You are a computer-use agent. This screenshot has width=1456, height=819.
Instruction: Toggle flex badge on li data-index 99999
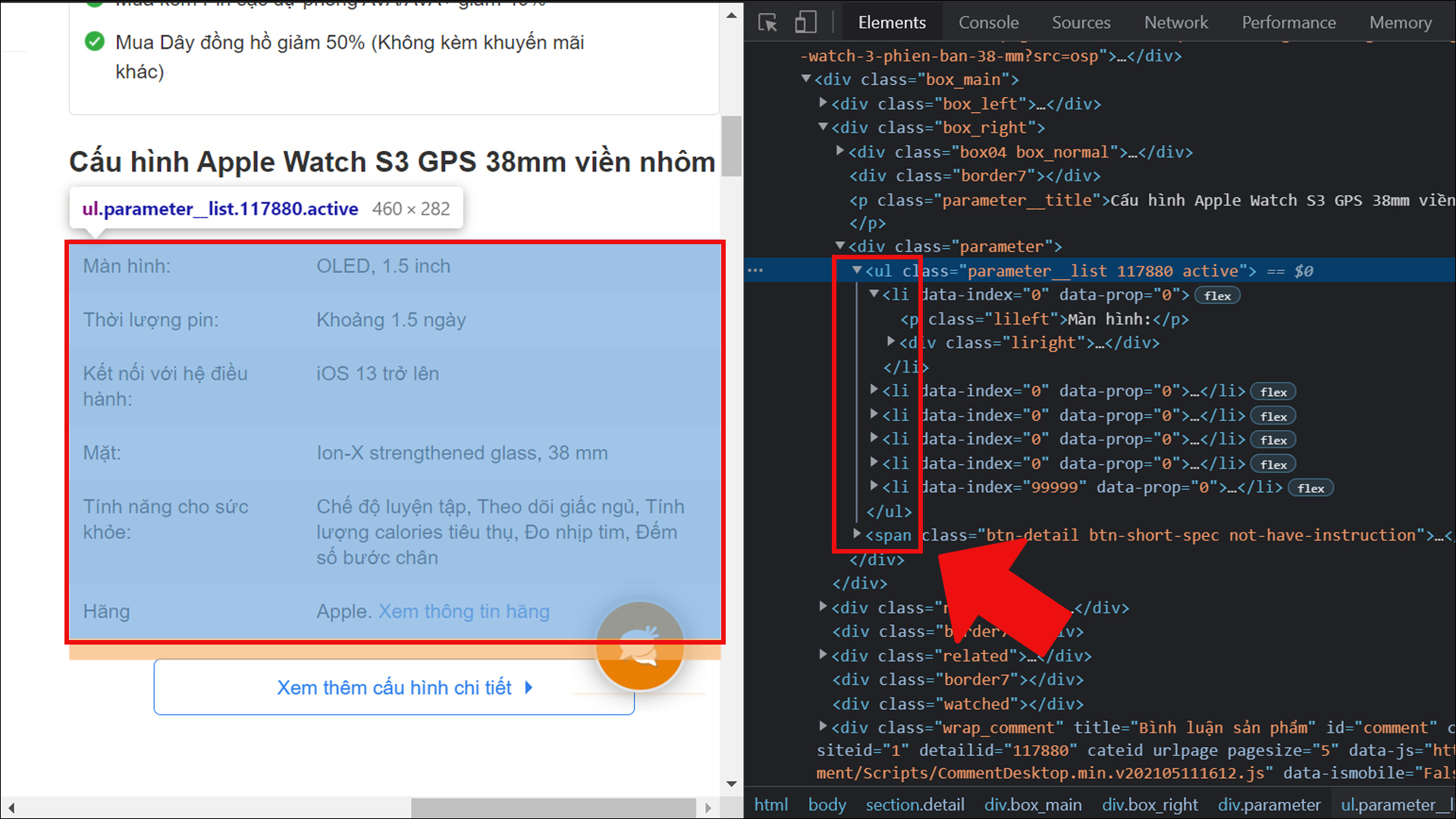pos(1310,488)
